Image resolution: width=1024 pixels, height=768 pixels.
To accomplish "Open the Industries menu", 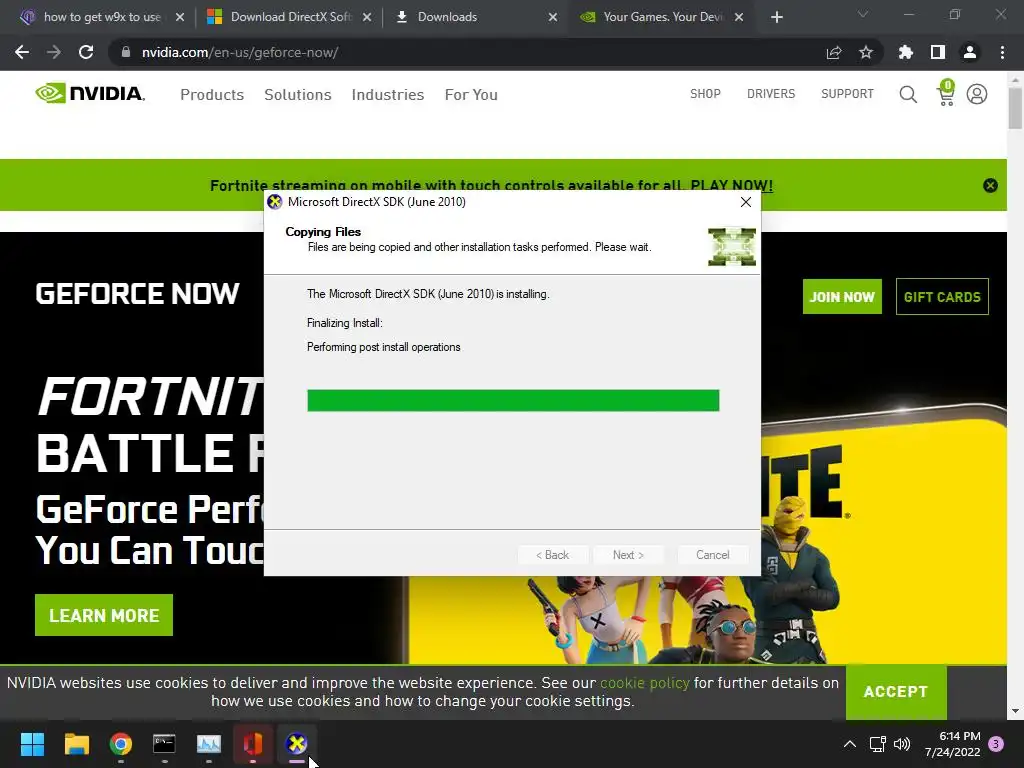I will [x=388, y=95].
